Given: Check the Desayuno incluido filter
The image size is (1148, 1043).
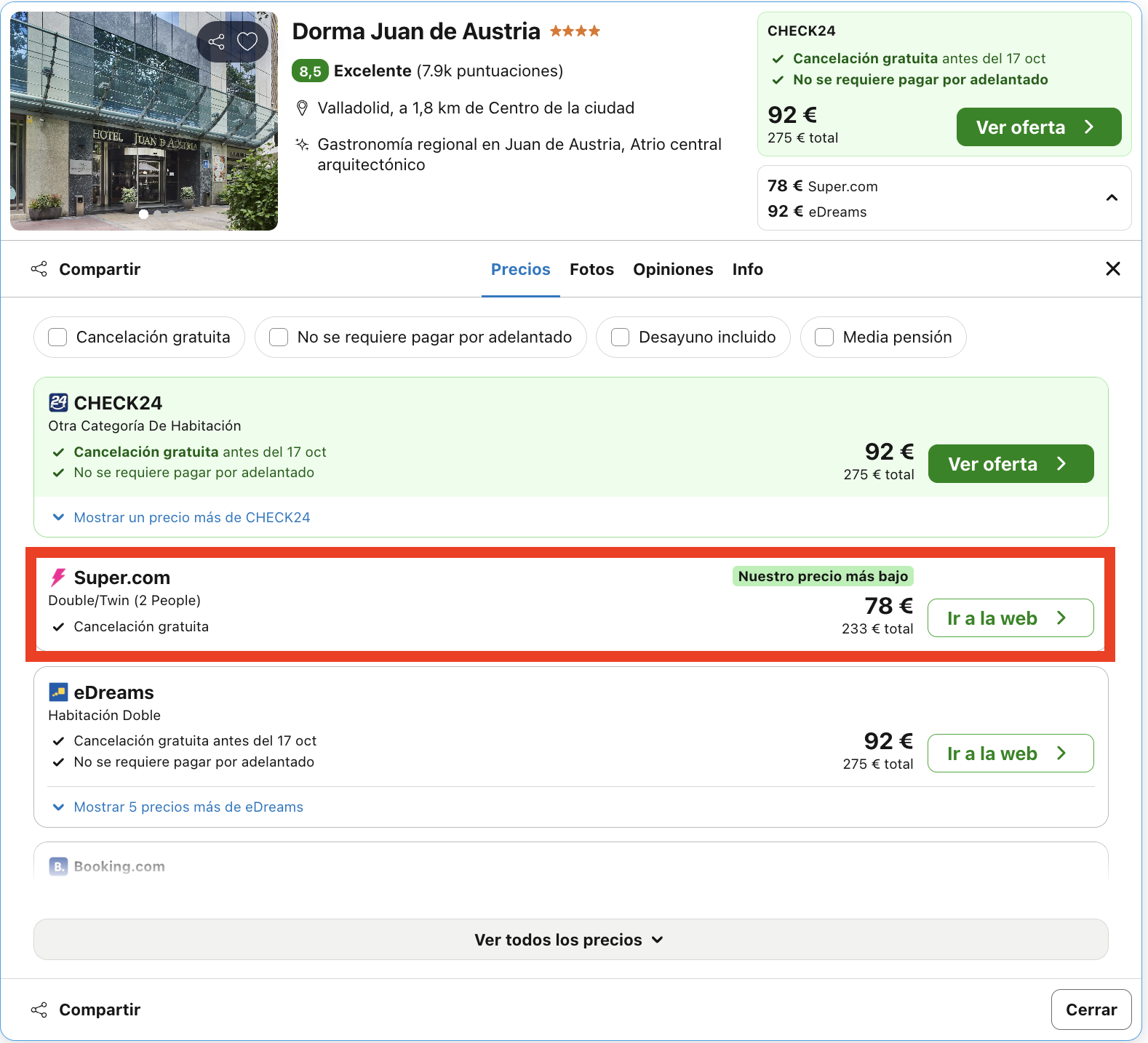Looking at the screenshot, I should point(620,337).
